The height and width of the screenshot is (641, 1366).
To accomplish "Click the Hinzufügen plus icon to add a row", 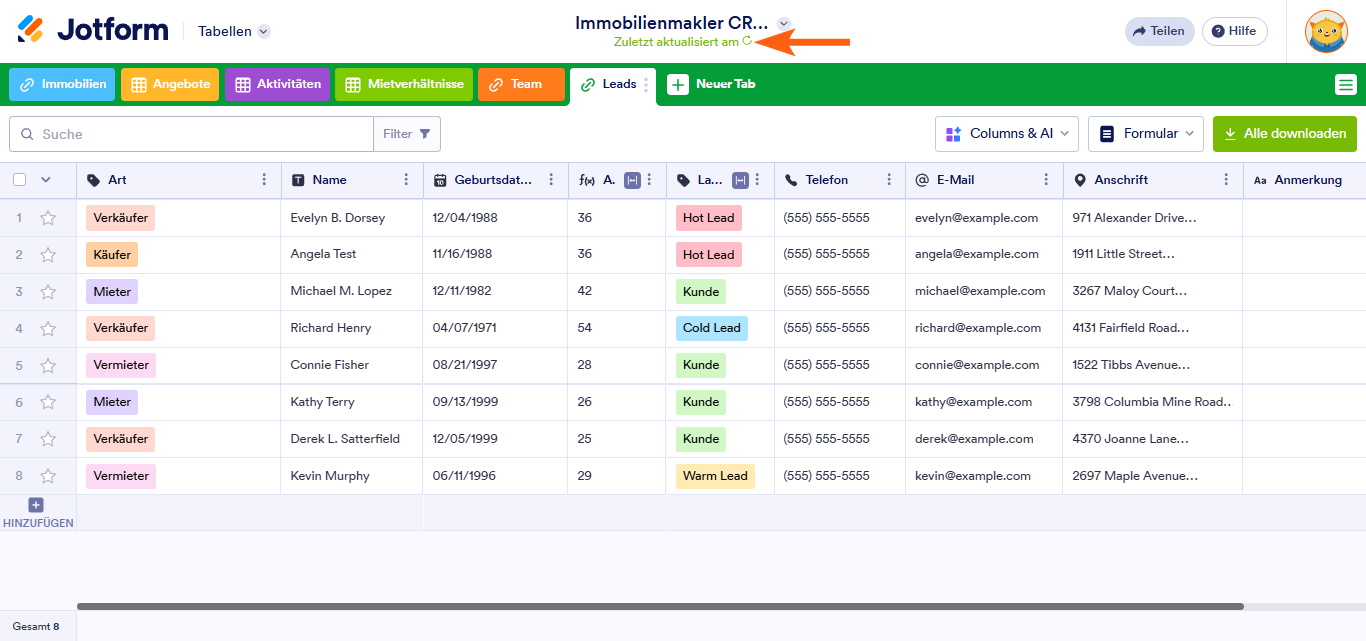I will pos(36,505).
